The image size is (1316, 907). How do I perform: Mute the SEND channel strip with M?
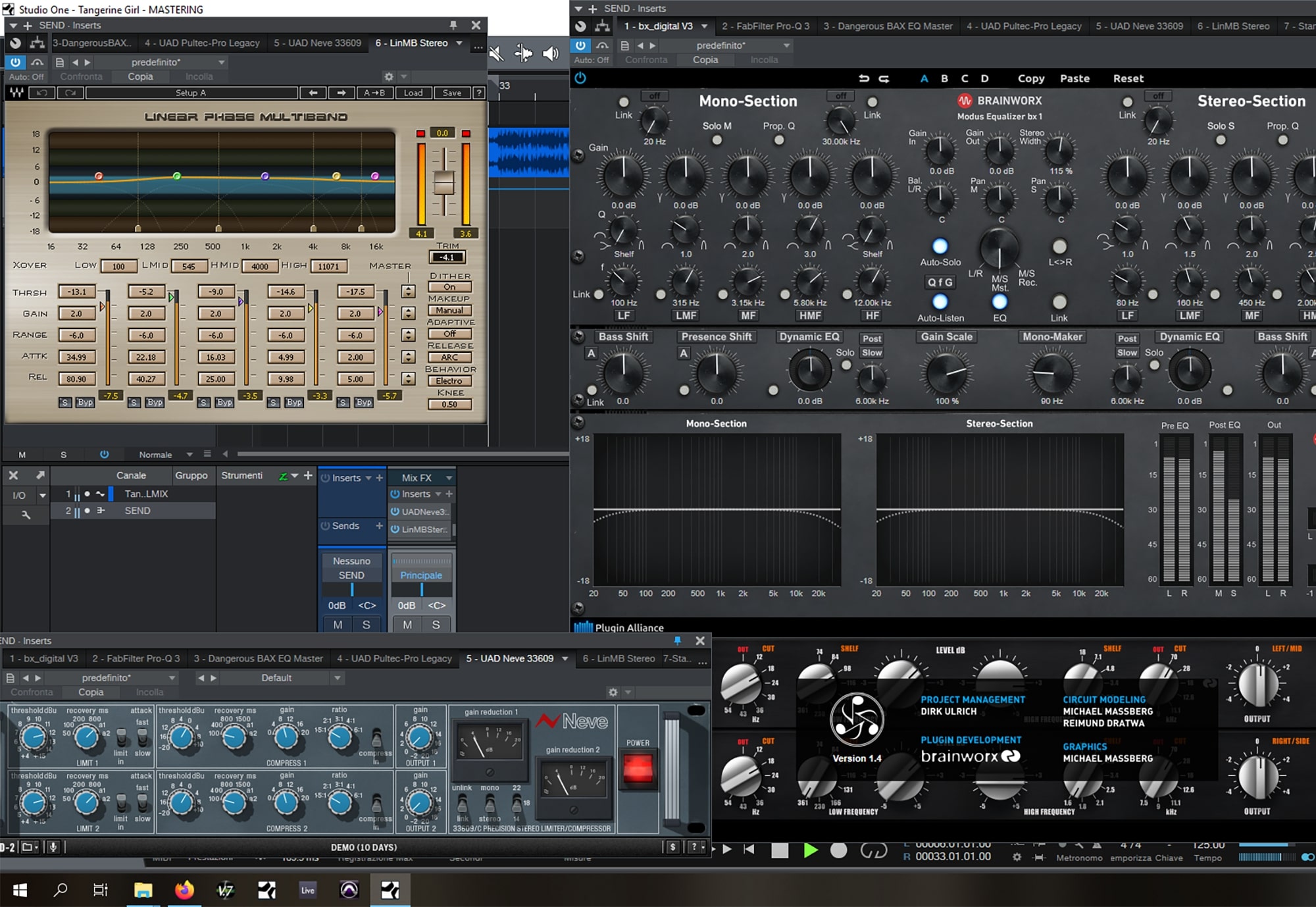point(338,625)
